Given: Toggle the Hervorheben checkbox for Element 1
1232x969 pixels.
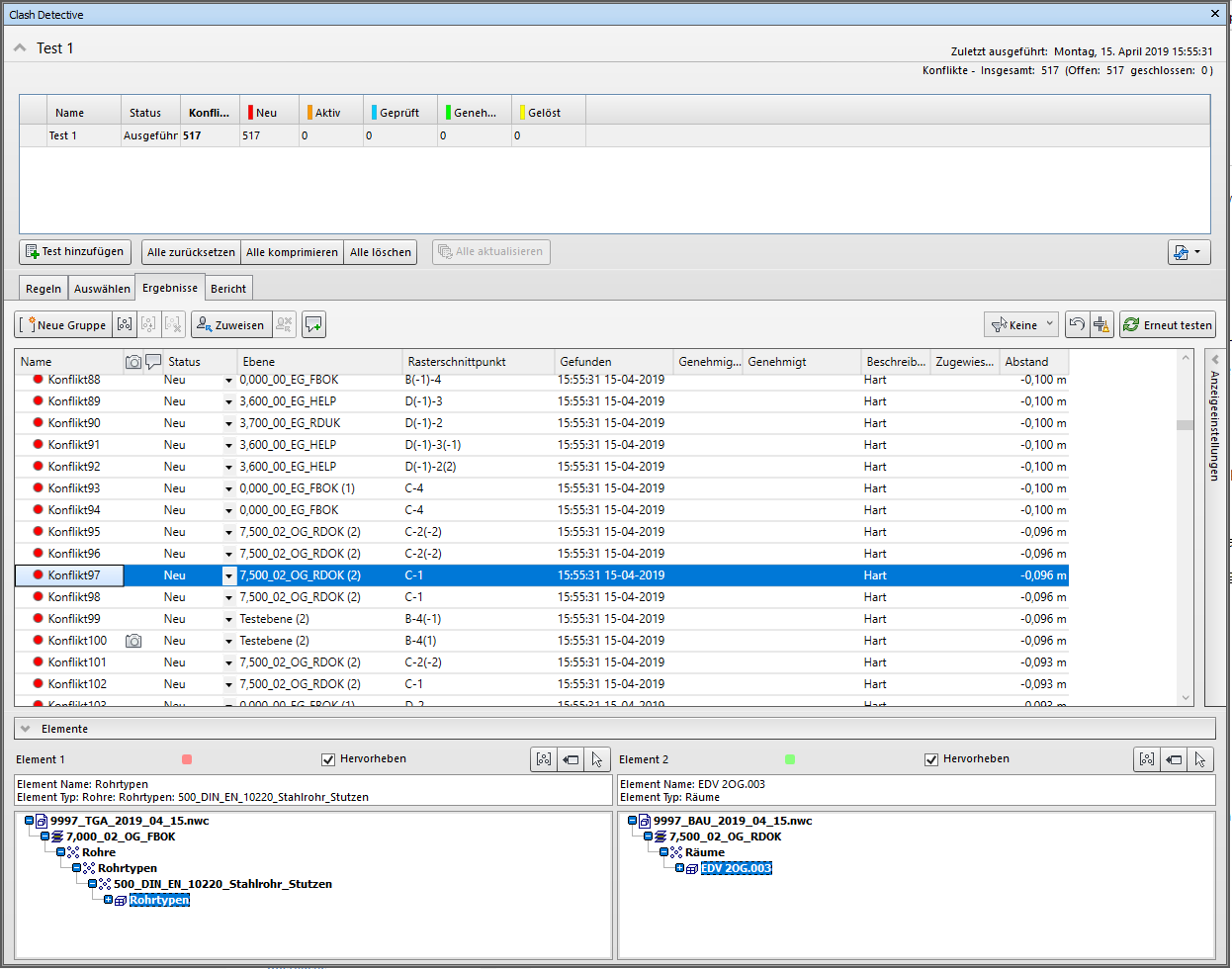Looking at the screenshot, I should point(328,759).
